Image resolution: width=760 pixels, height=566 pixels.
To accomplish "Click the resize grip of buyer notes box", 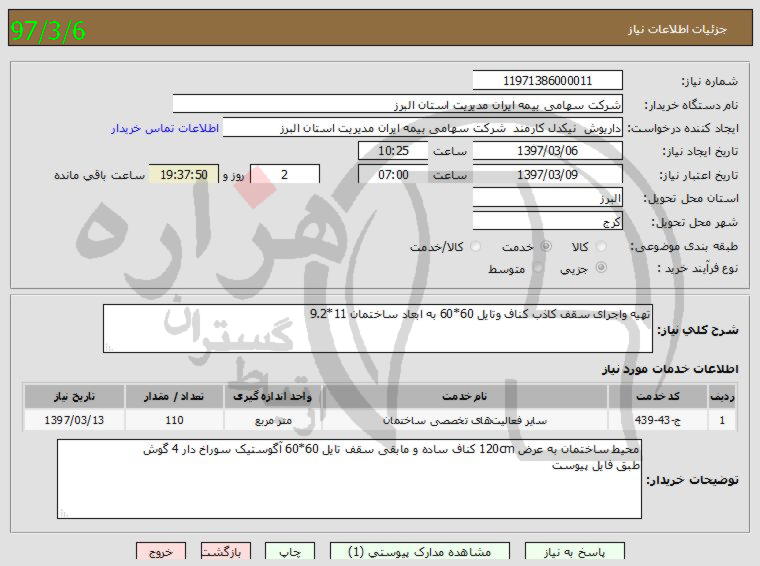I will [x=63, y=513].
